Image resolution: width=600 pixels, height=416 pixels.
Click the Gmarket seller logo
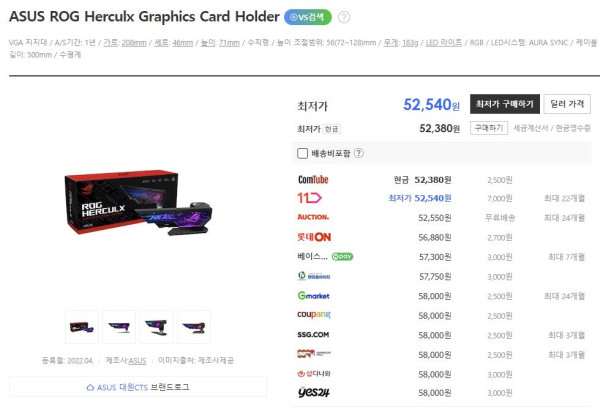point(313,295)
